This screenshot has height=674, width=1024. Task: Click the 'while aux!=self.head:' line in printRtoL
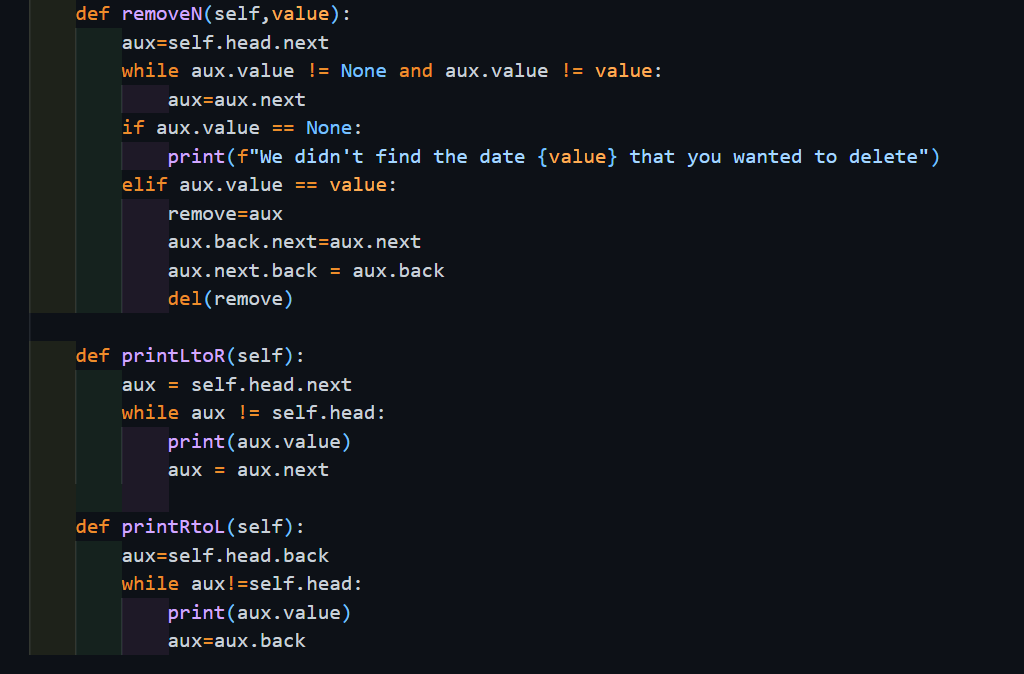tap(242, 584)
